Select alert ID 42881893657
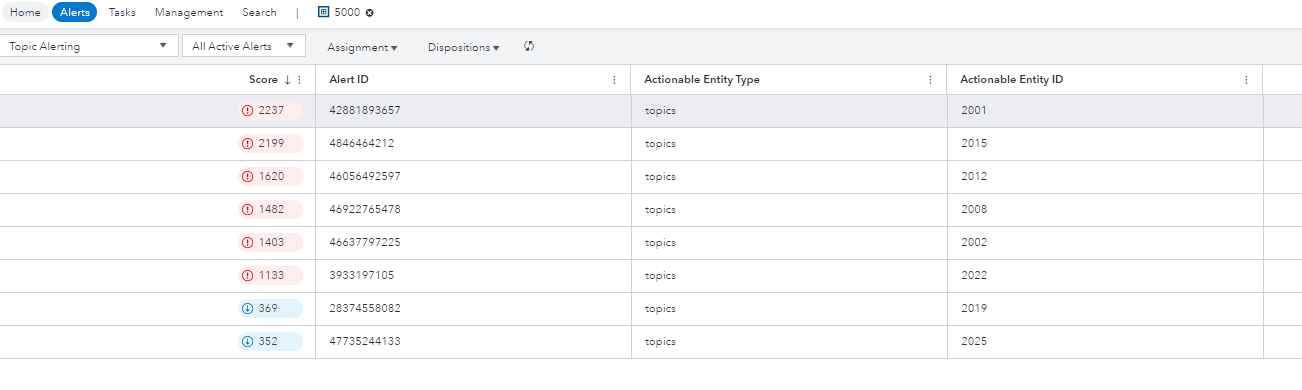The width and height of the screenshot is (1302, 390). pos(364,111)
